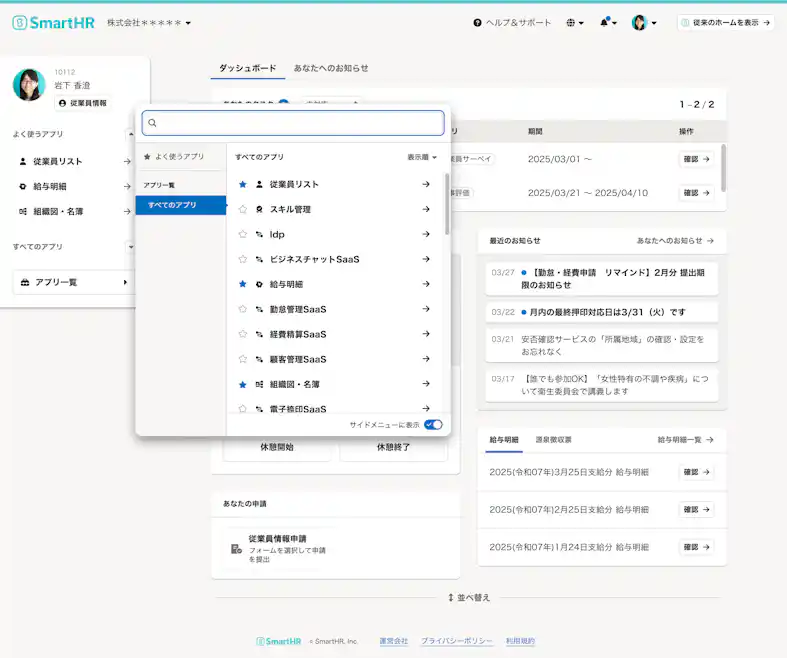
Task: Open Idp arrow in the popup
Action: pos(426,234)
